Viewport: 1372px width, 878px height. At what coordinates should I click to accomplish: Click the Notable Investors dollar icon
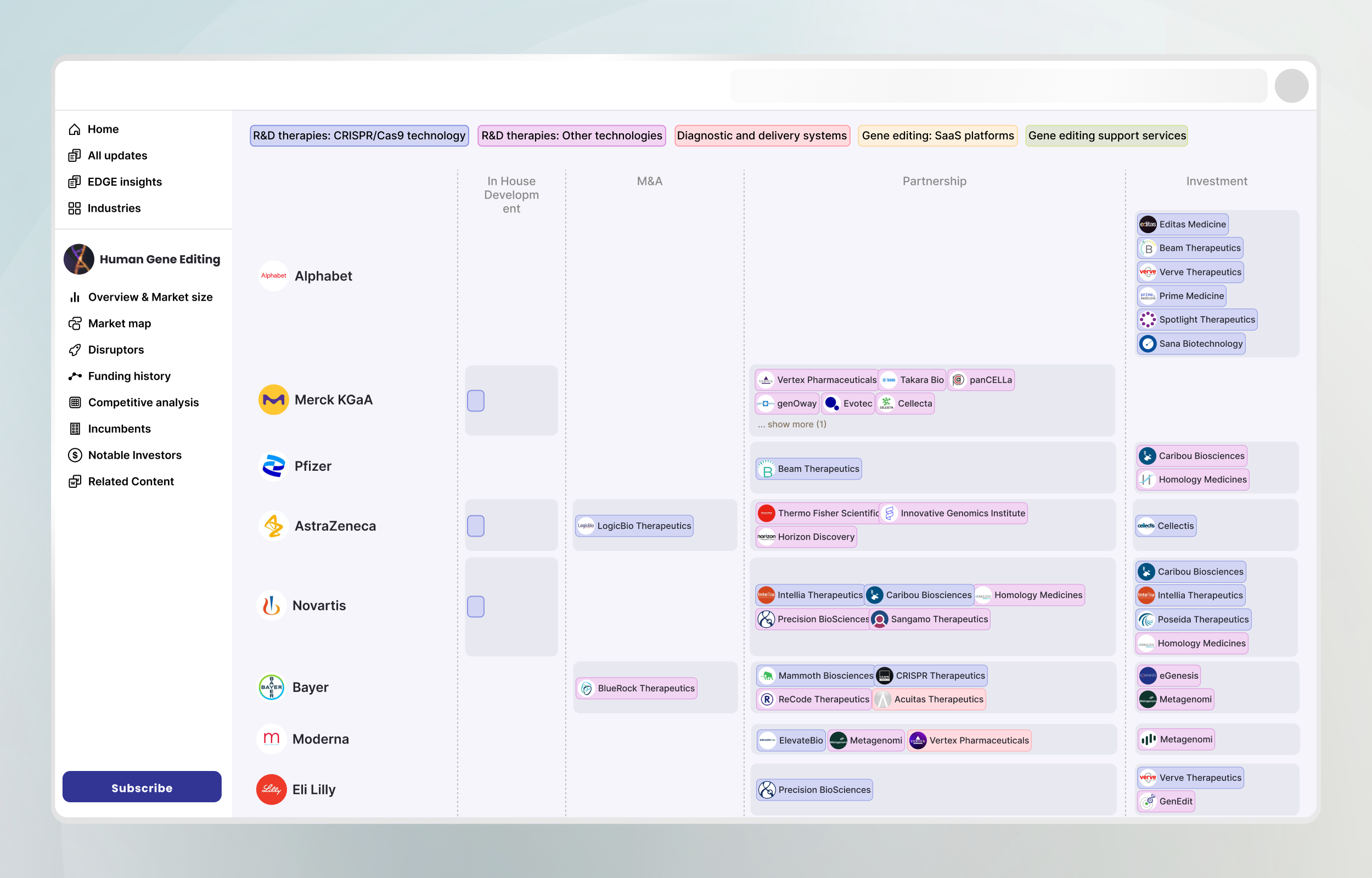point(75,455)
